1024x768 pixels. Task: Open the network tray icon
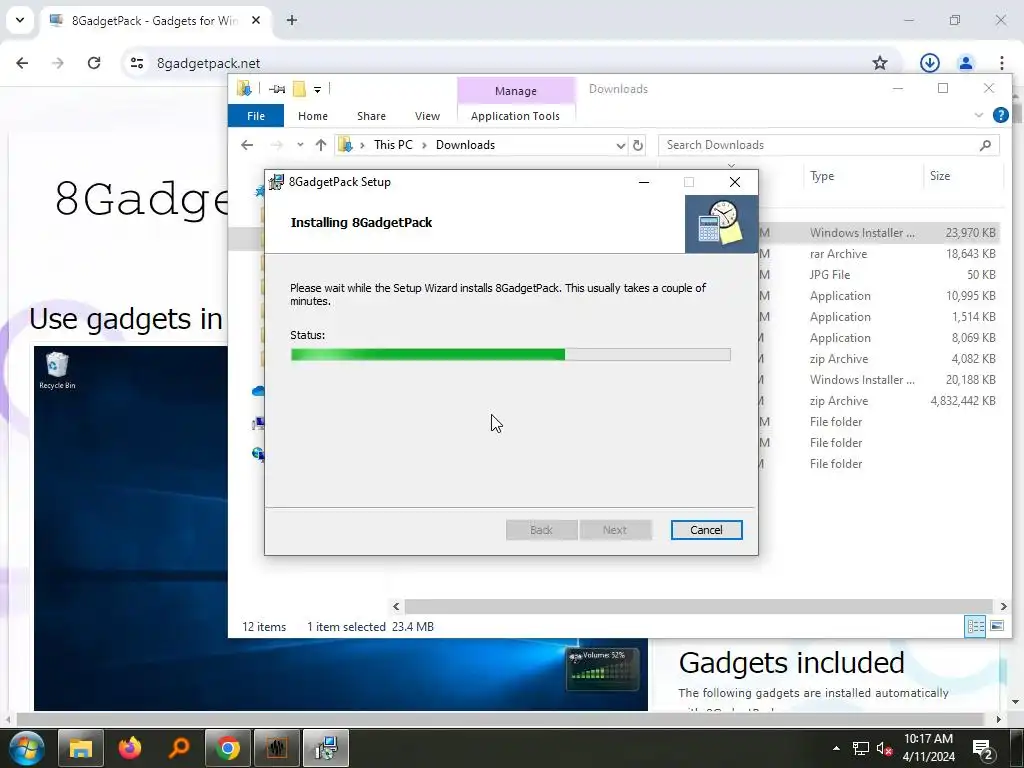click(x=861, y=749)
